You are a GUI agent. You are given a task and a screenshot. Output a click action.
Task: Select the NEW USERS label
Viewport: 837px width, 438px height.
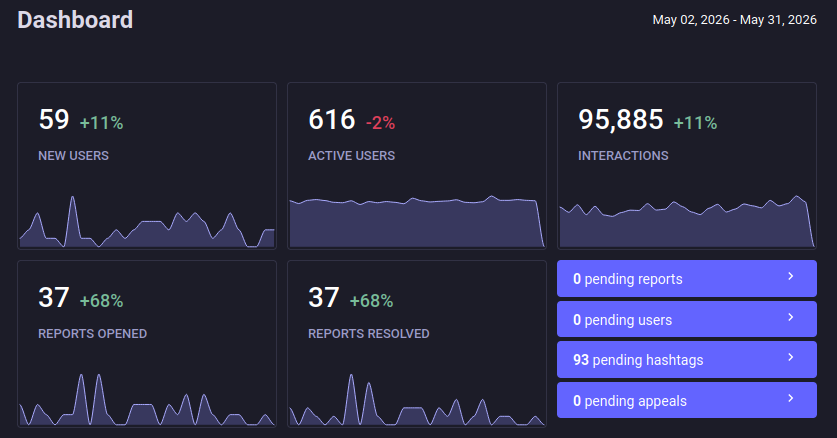coord(73,155)
